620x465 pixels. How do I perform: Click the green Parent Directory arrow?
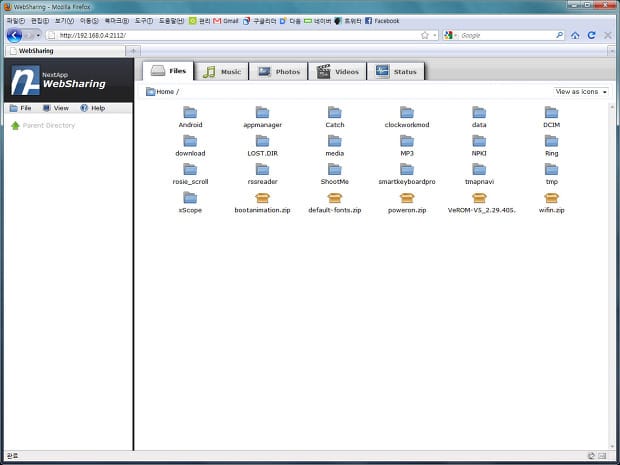pyautogui.click(x=15, y=125)
